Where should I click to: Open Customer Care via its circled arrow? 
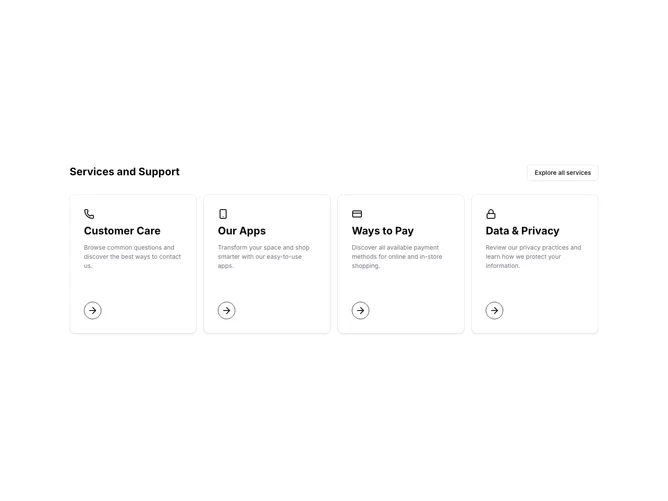point(92,311)
